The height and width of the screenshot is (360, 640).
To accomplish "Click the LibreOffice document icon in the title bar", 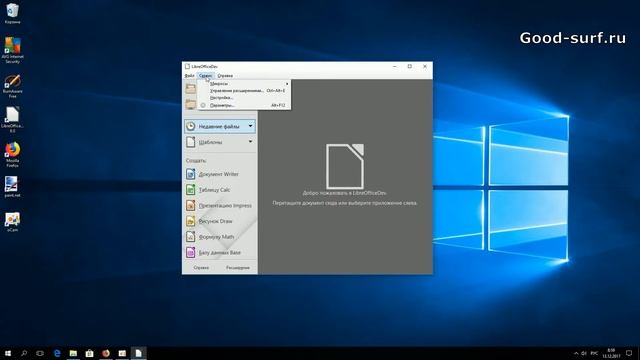I will 187,66.
